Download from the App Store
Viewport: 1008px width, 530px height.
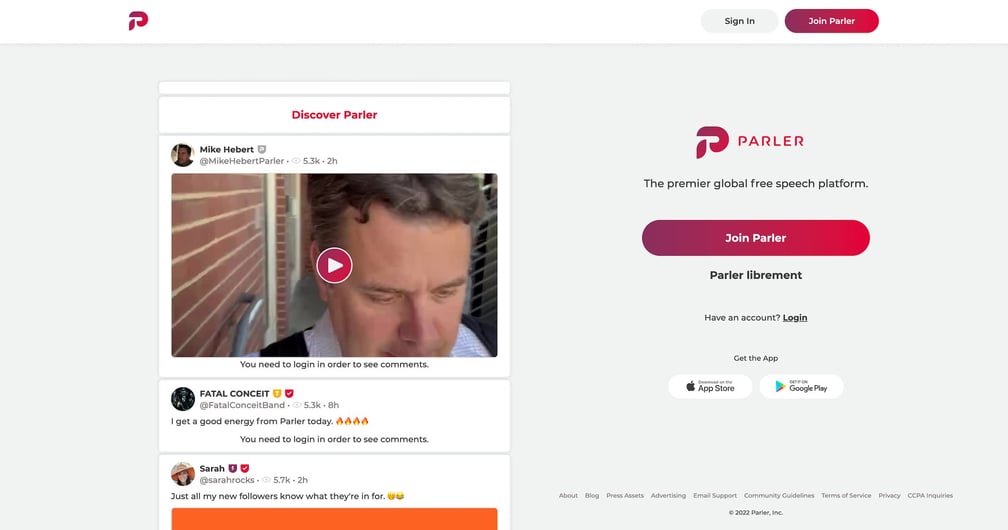pos(710,387)
